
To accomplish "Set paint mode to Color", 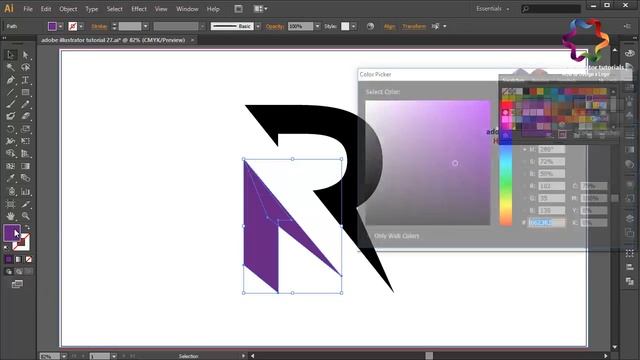I will 9,259.
